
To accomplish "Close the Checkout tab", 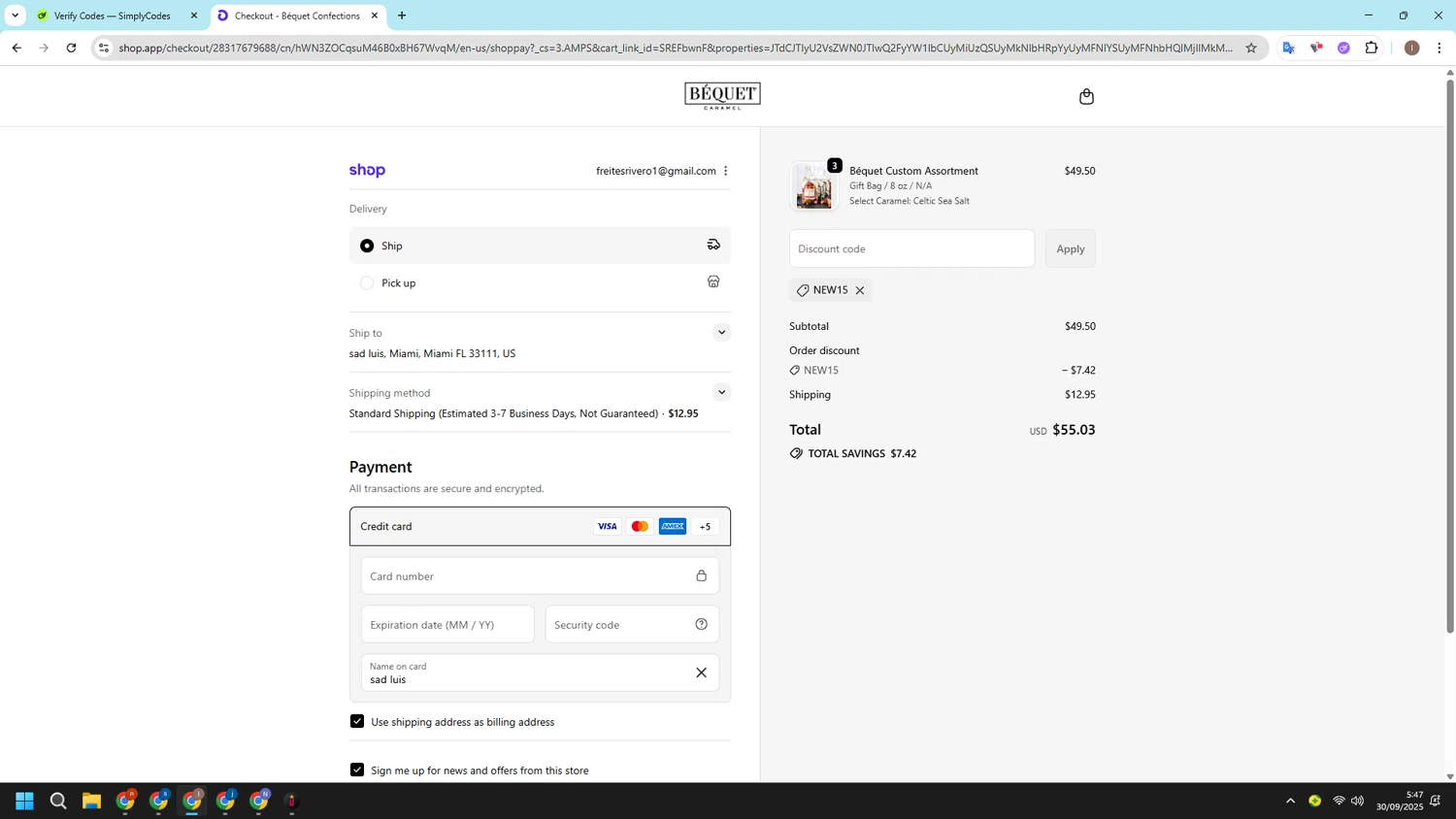I will 375,16.
